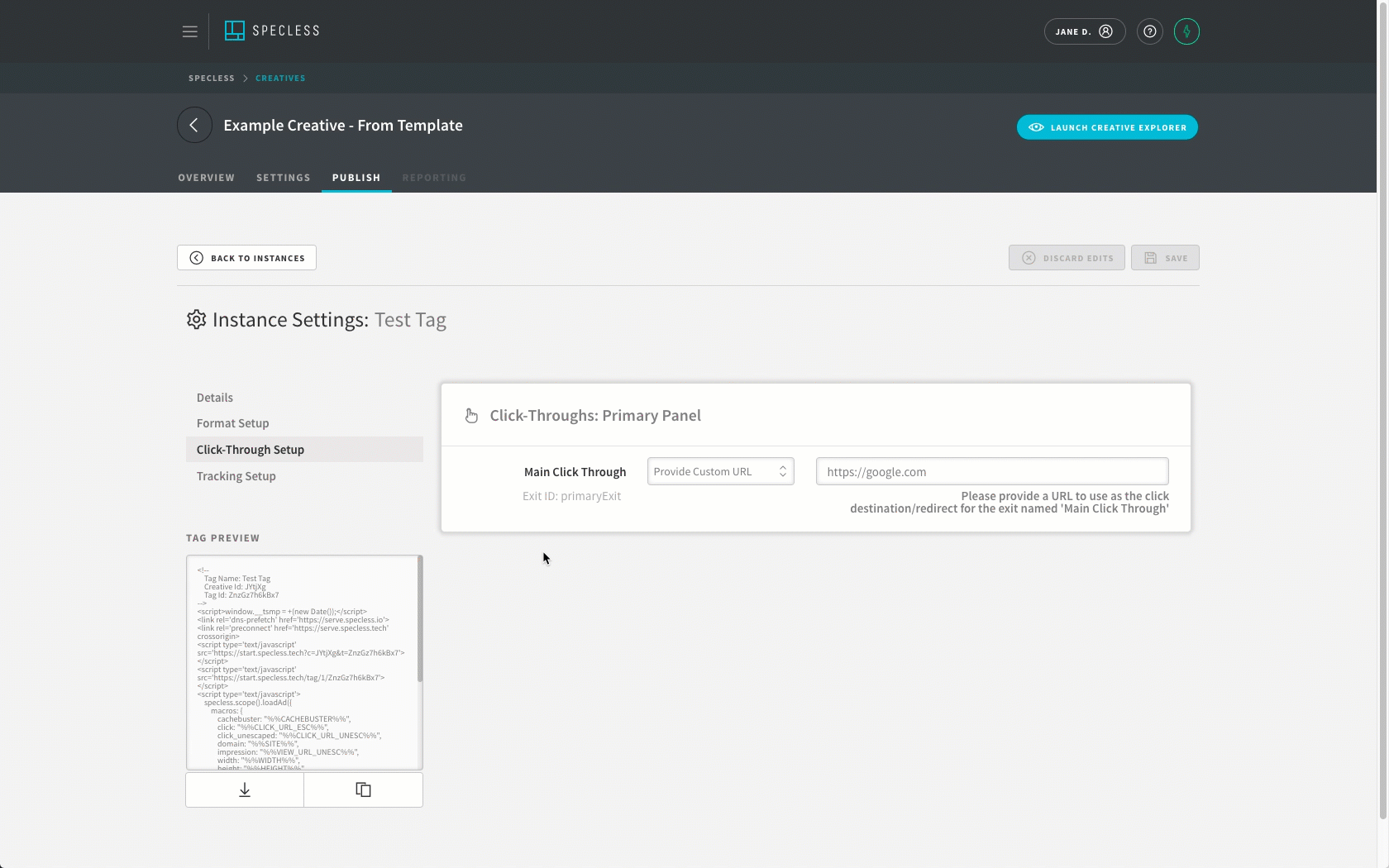Open the Provide Custom URL dropdown
The width and height of the screenshot is (1389, 868).
(721, 471)
